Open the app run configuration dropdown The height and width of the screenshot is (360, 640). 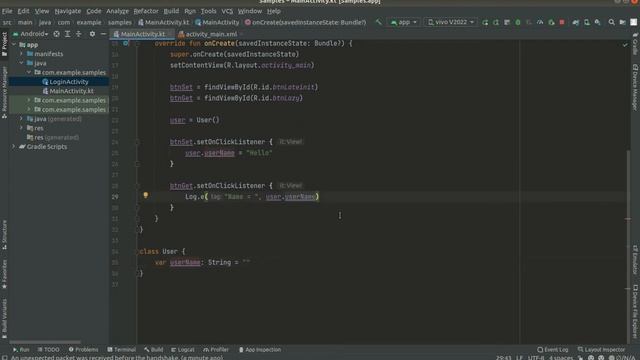coord(404,22)
